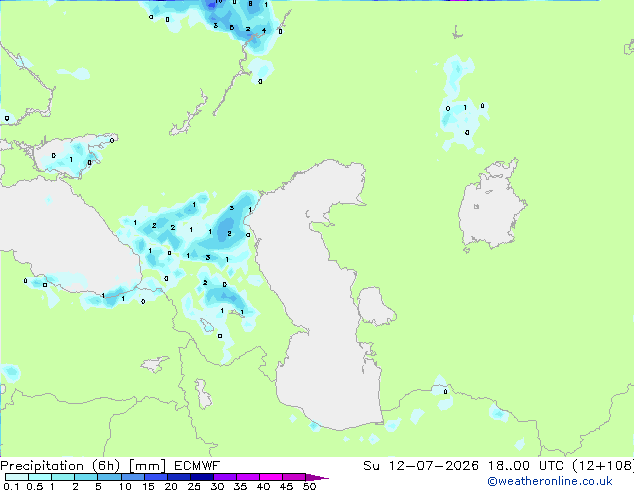
Task: Click the 15 to 20 mm legend swatch
Action: tap(155, 477)
